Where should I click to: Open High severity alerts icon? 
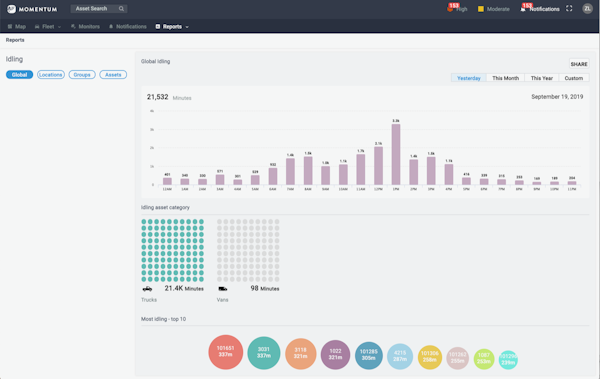(x=450, y=9)
